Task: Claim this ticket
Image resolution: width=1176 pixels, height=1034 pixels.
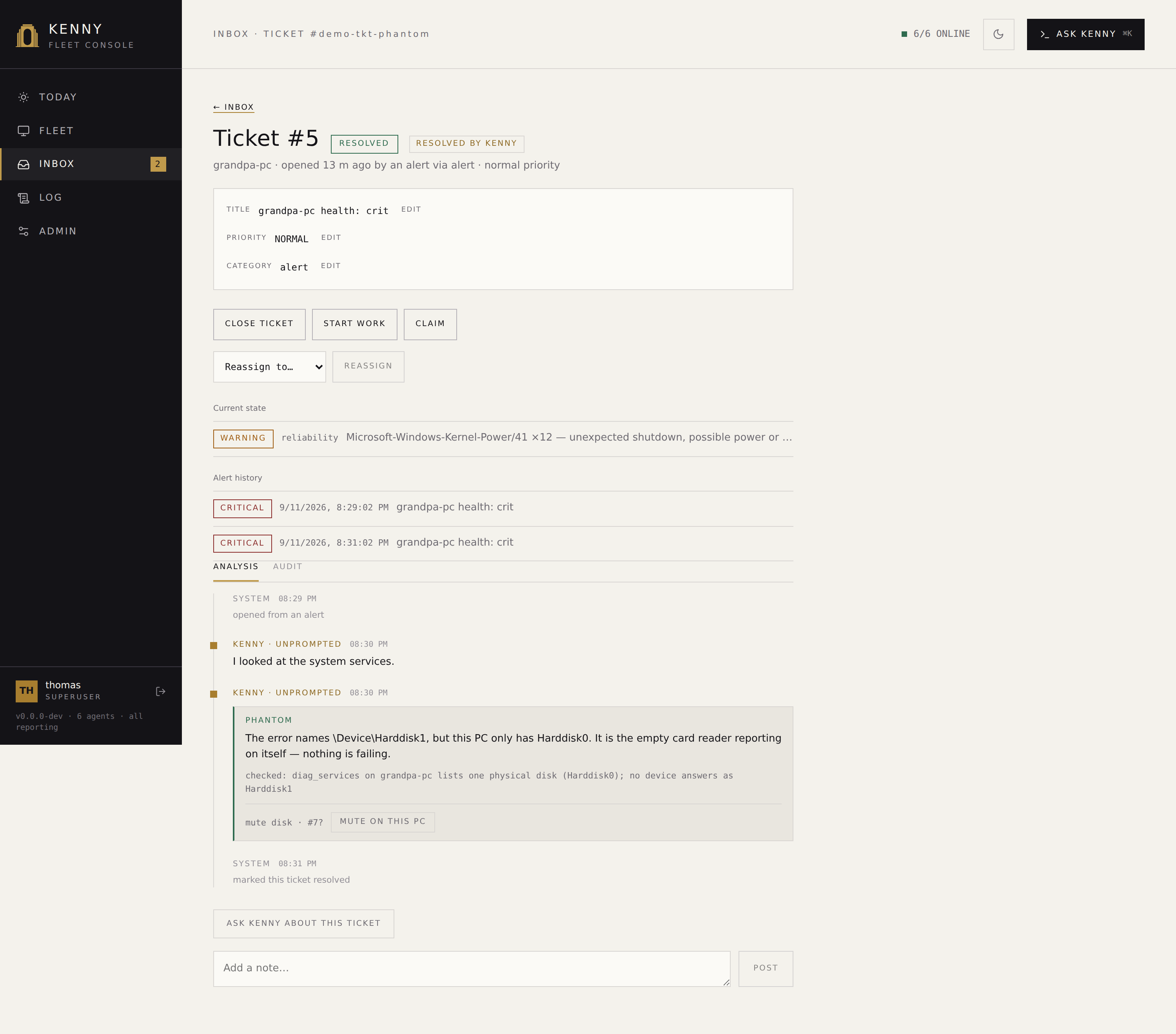Action: pos(430,324)
